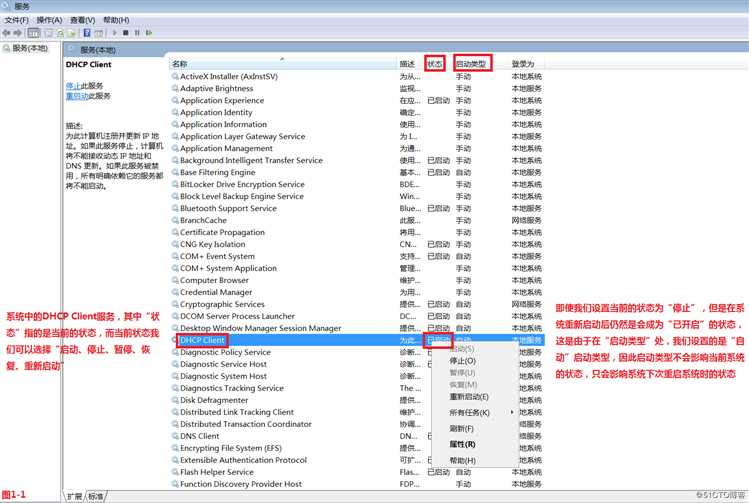
Task: Open the blue Help toolbar icon
Action: [x=87, y=33]
